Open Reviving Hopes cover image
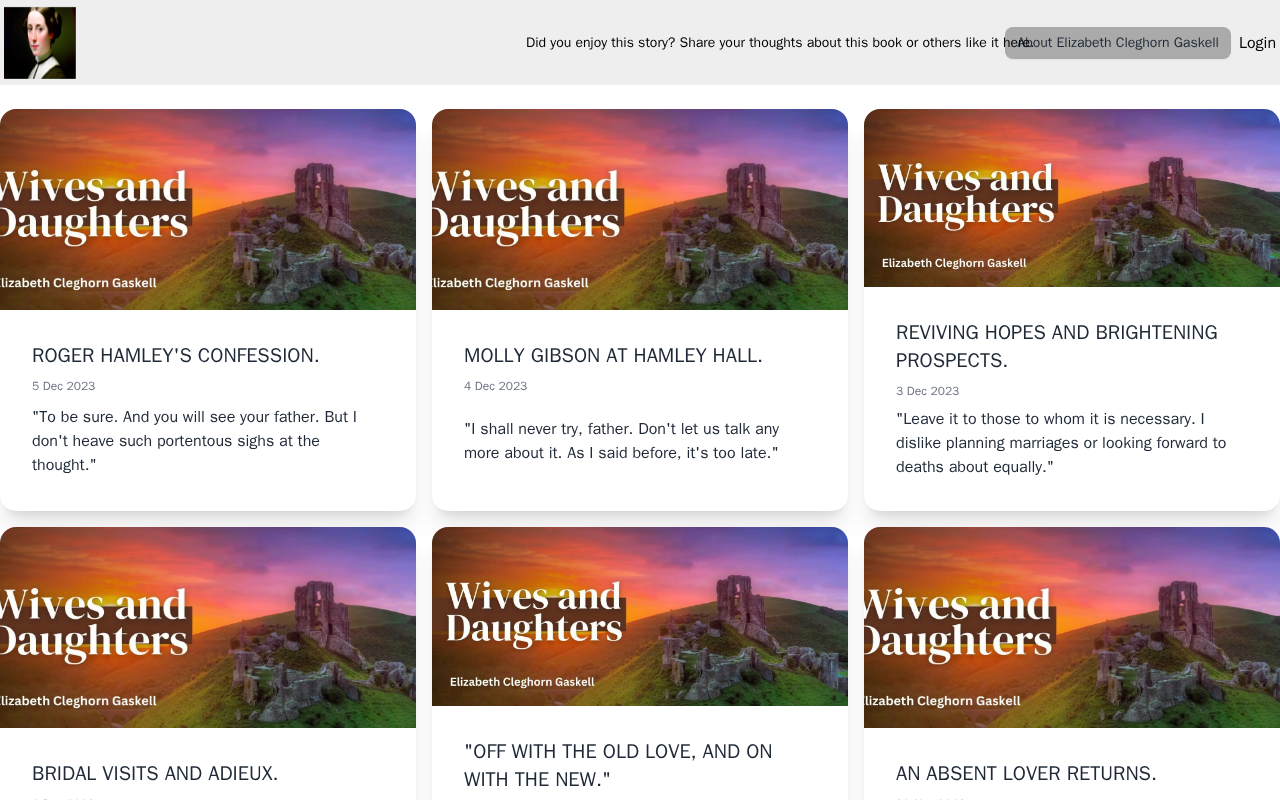 click(1072, 198)
